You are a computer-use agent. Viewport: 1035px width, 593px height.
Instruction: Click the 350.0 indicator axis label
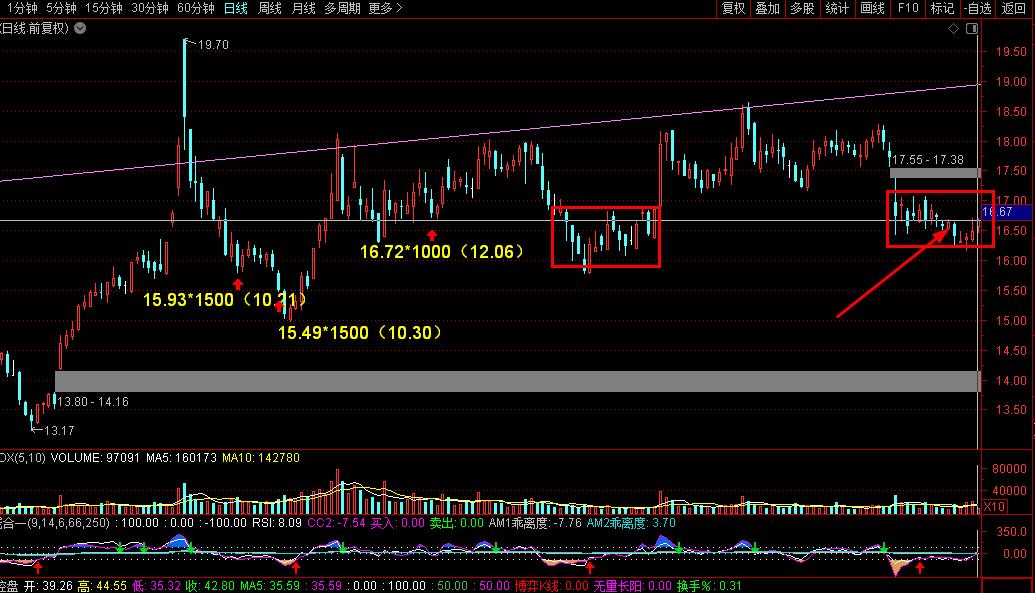pyautogui.click(x=1011, y=532)
